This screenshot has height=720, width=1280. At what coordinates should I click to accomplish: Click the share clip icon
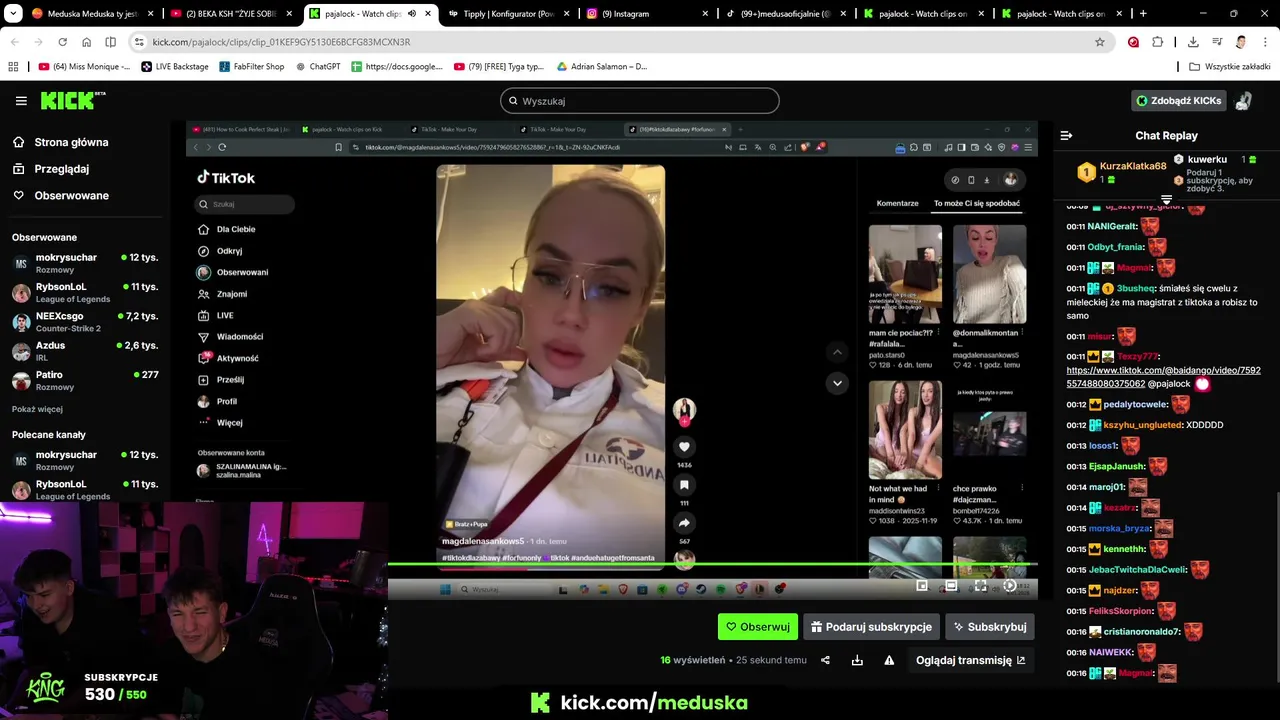pos(825,660)
